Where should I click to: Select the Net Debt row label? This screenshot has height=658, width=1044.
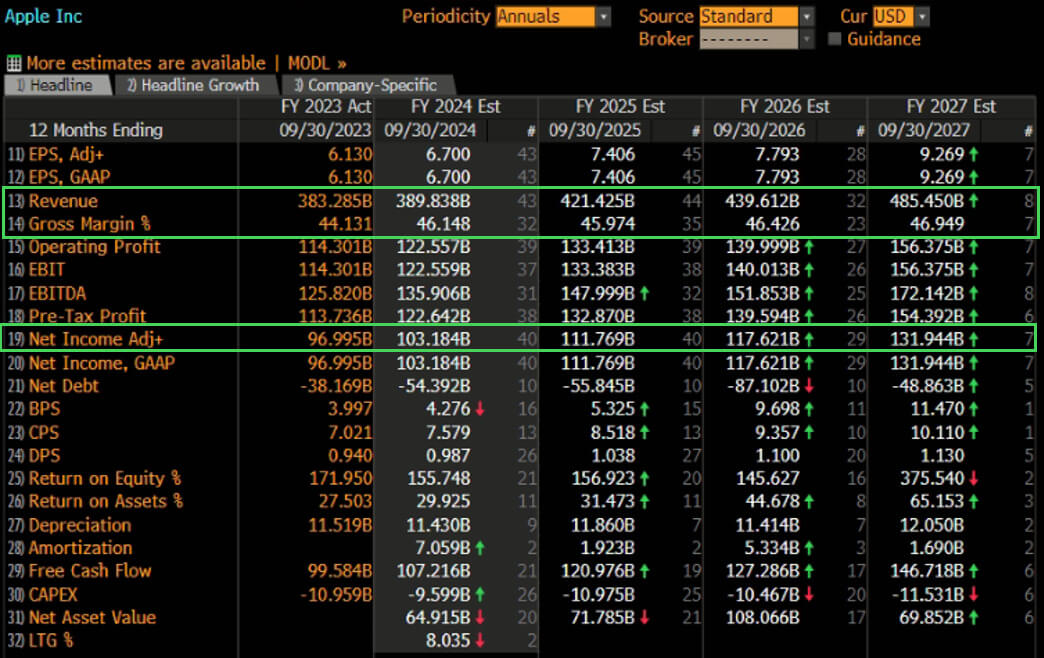(63, 386)
